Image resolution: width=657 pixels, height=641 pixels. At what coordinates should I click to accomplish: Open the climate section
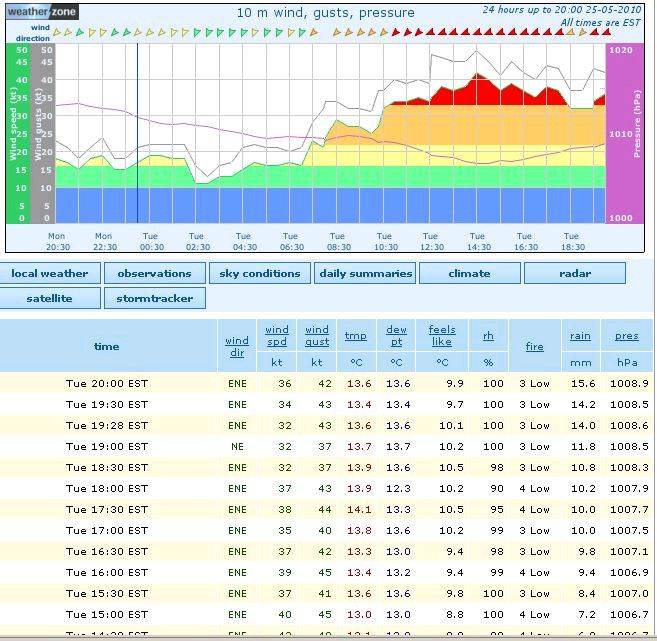pos(469,273)
